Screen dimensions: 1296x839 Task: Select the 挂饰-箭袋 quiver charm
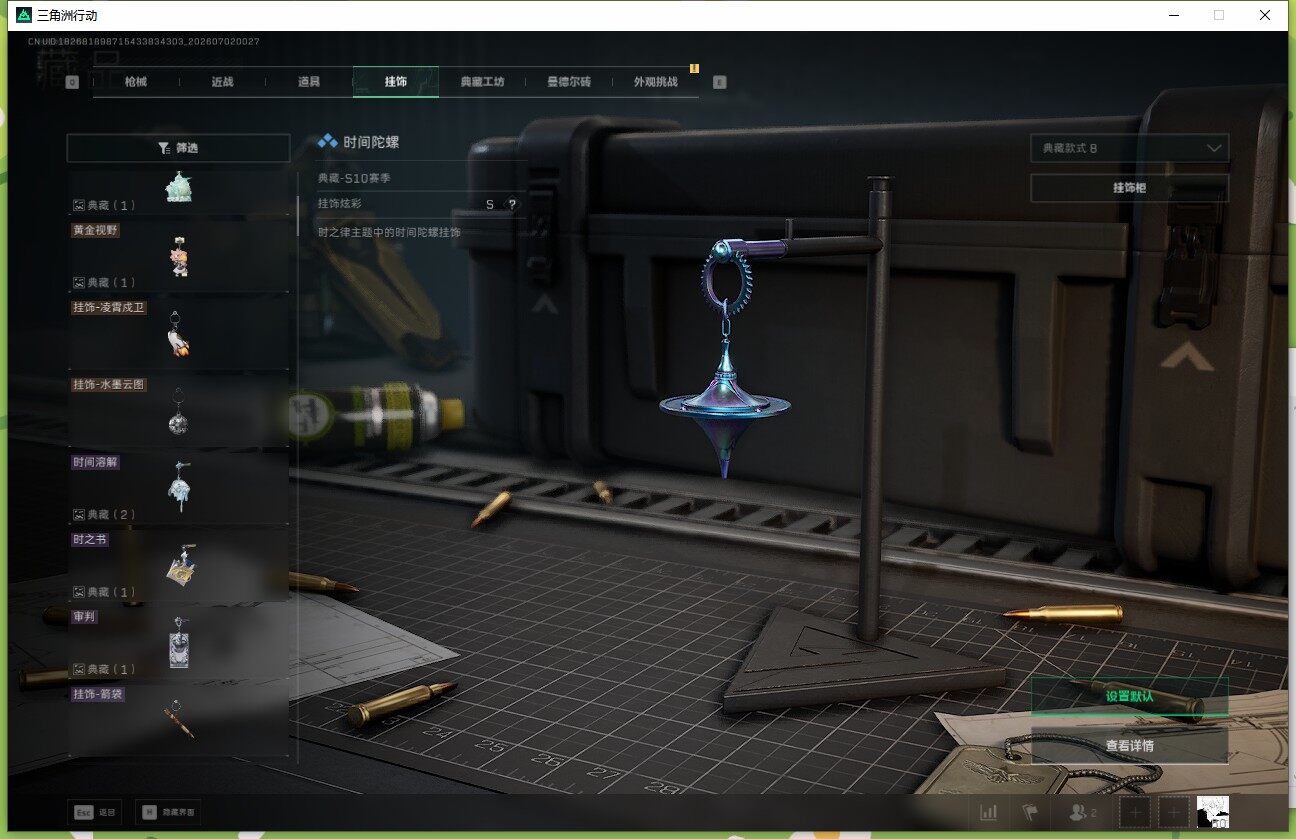tap(178, 719)
